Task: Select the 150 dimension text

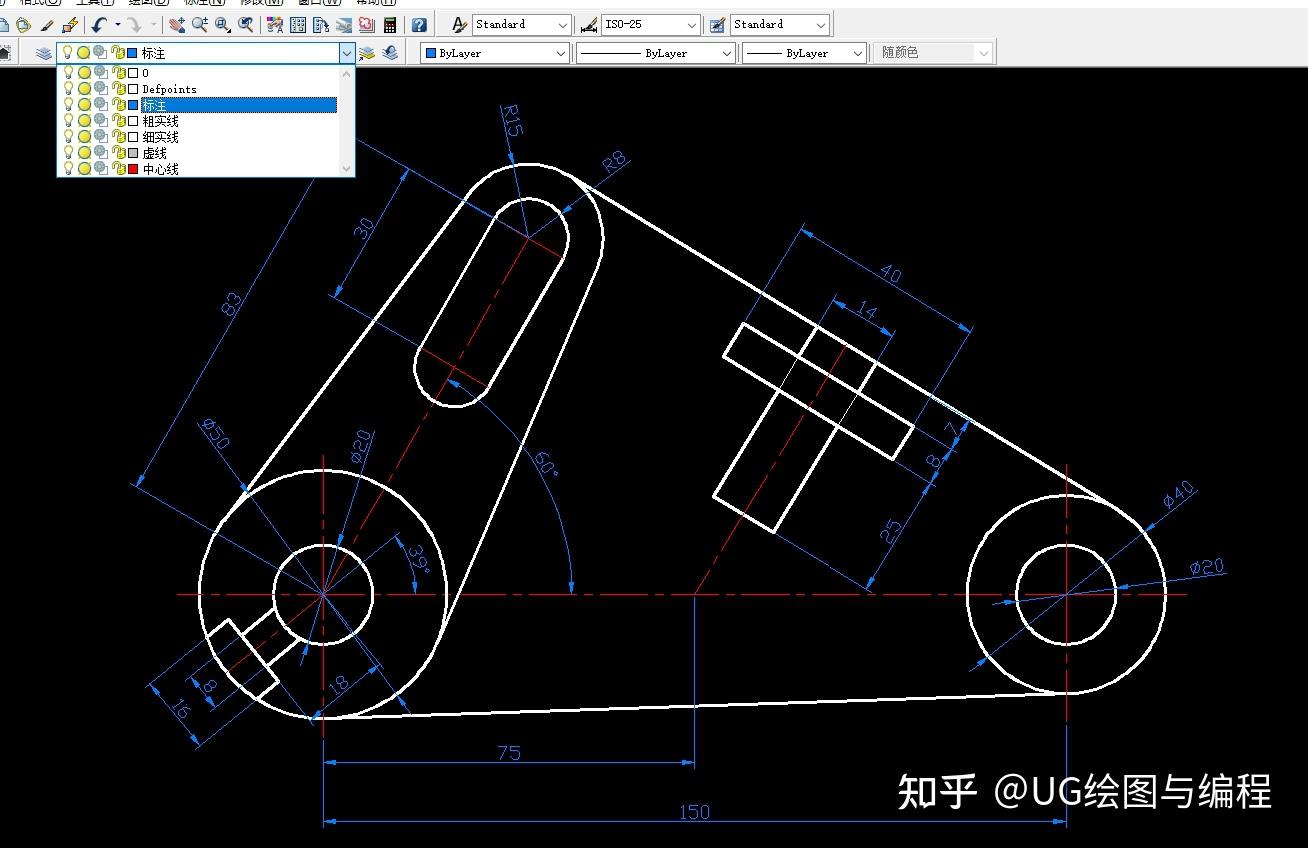Action: click(694, 811)
